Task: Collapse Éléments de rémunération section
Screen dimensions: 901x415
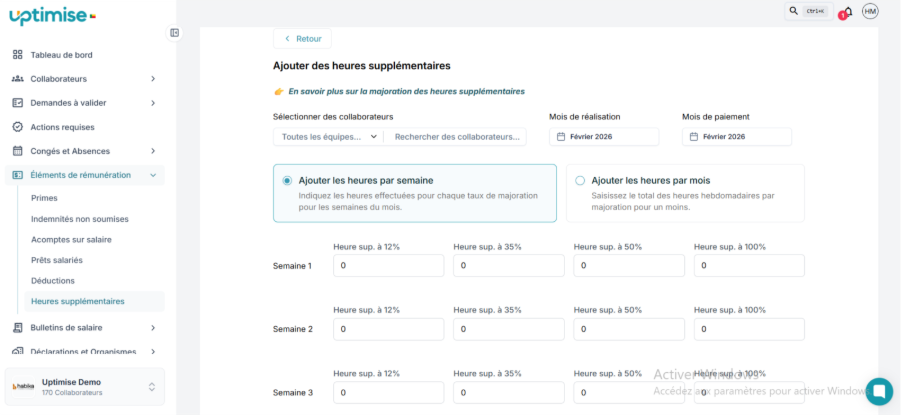Action: pos(153,175)
